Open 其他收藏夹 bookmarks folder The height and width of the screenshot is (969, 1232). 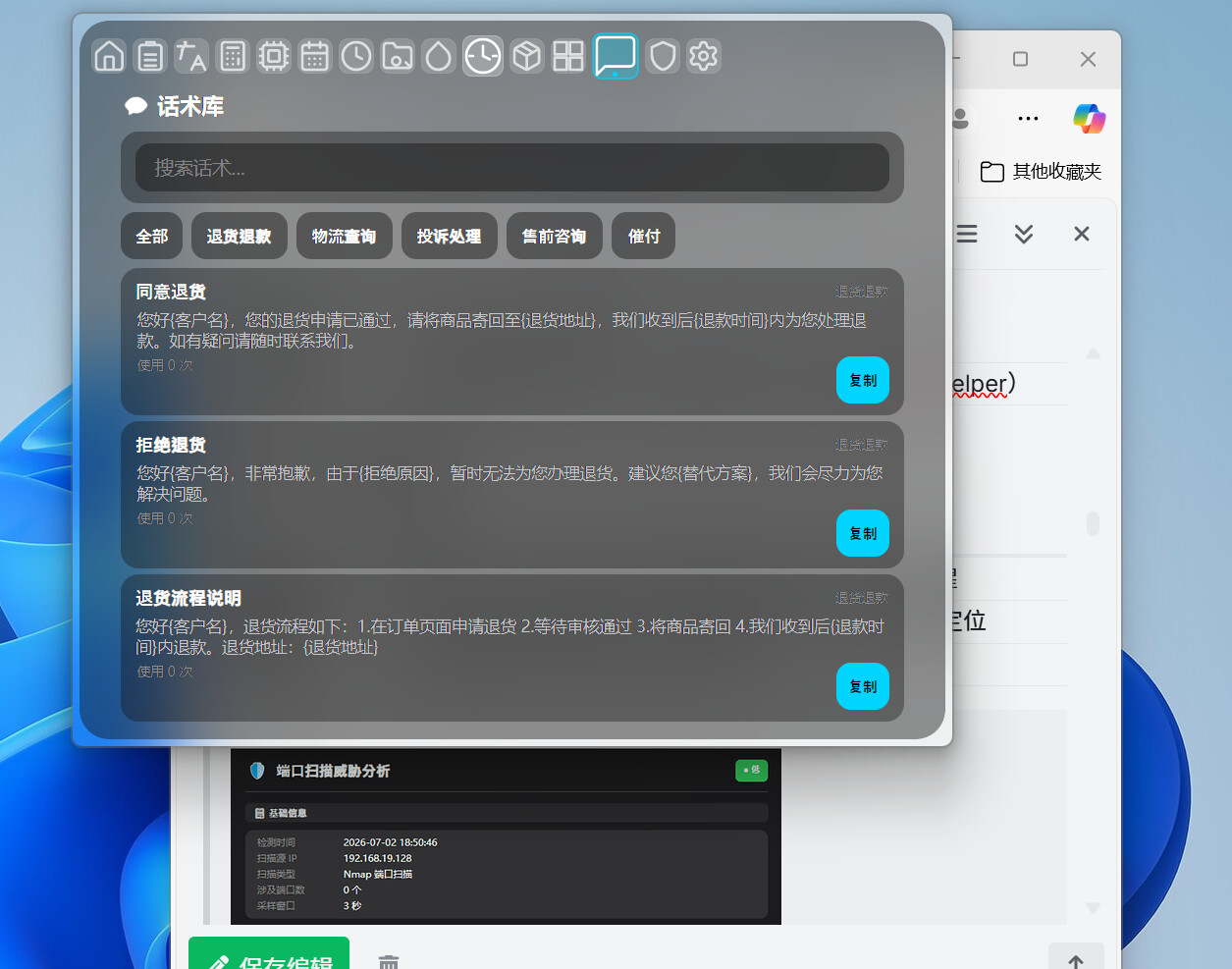click(x=1041, y=172)
